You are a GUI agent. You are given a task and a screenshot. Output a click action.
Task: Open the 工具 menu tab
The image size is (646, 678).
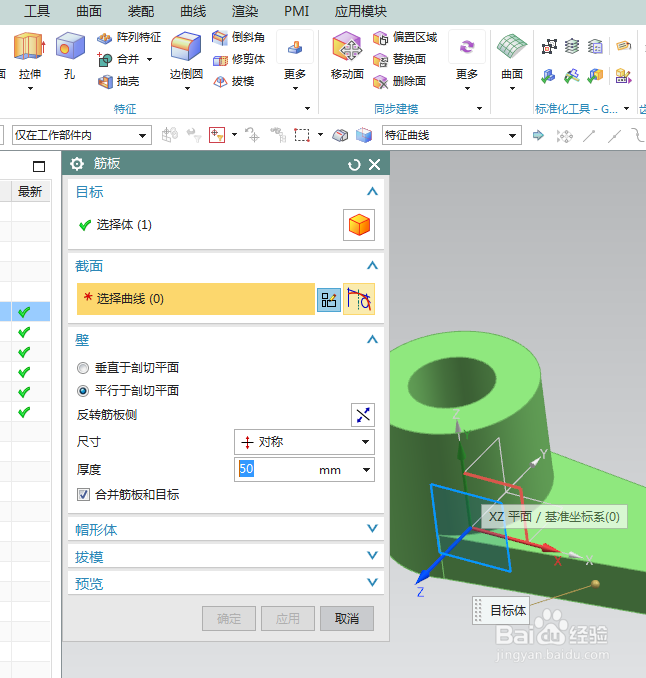coord(37,11)
